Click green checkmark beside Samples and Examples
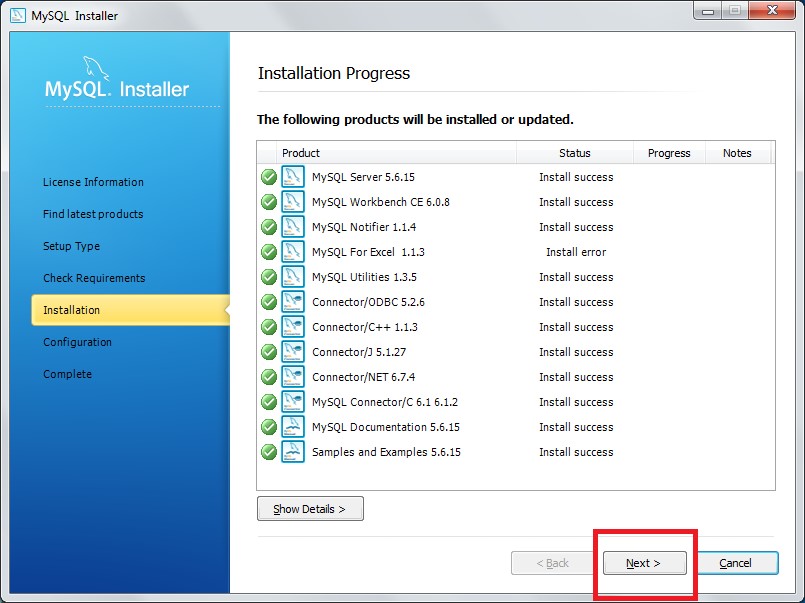 tap(269, 452)
